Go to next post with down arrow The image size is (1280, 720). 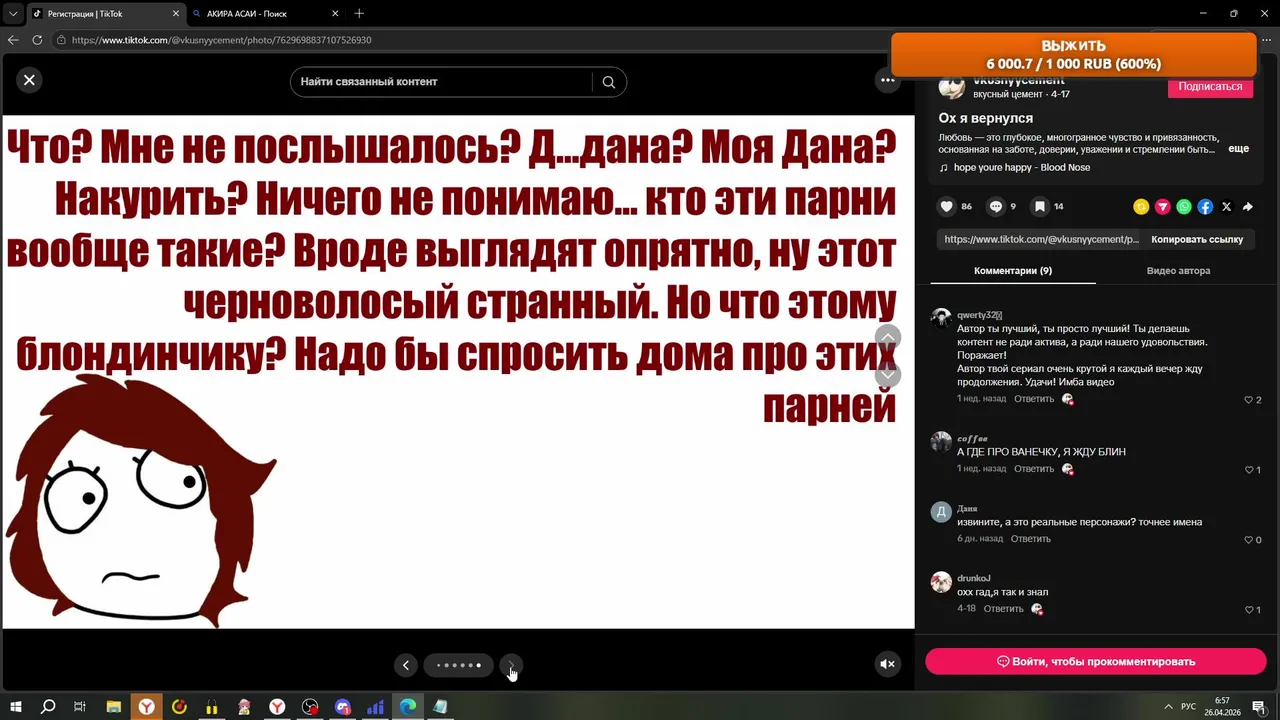point(888,374)
